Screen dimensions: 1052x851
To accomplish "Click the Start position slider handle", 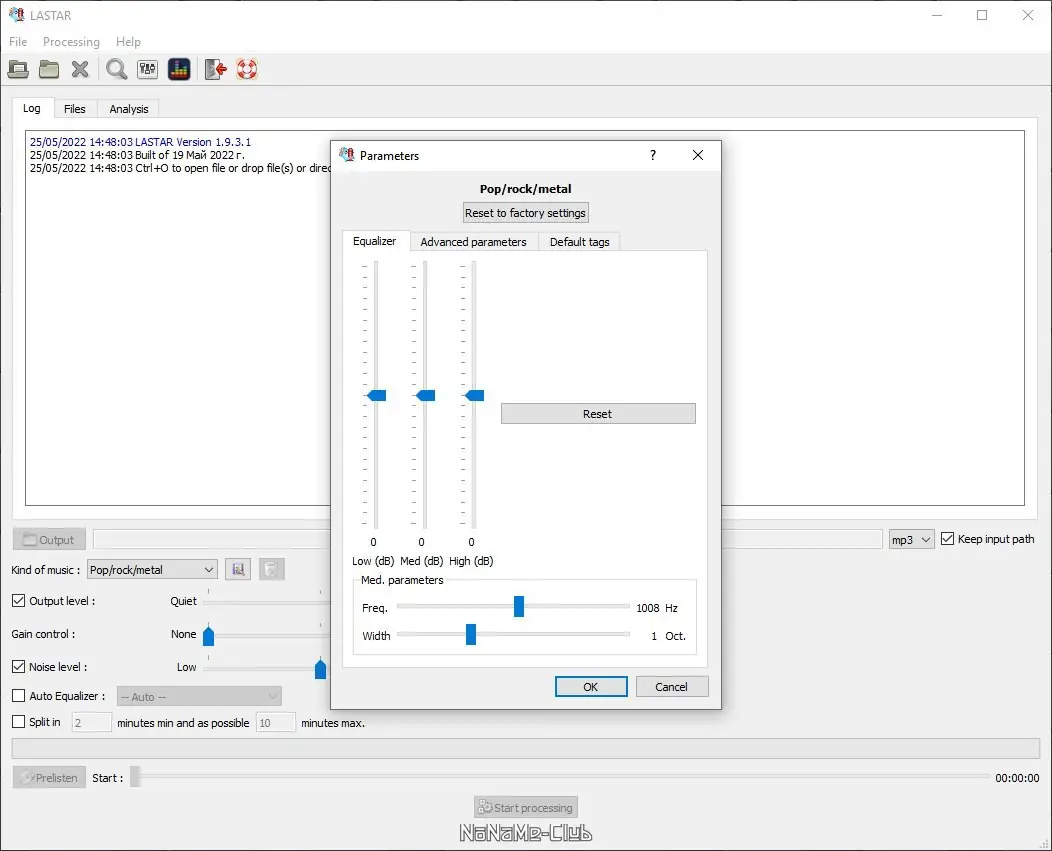I will (x=135, y=777).
